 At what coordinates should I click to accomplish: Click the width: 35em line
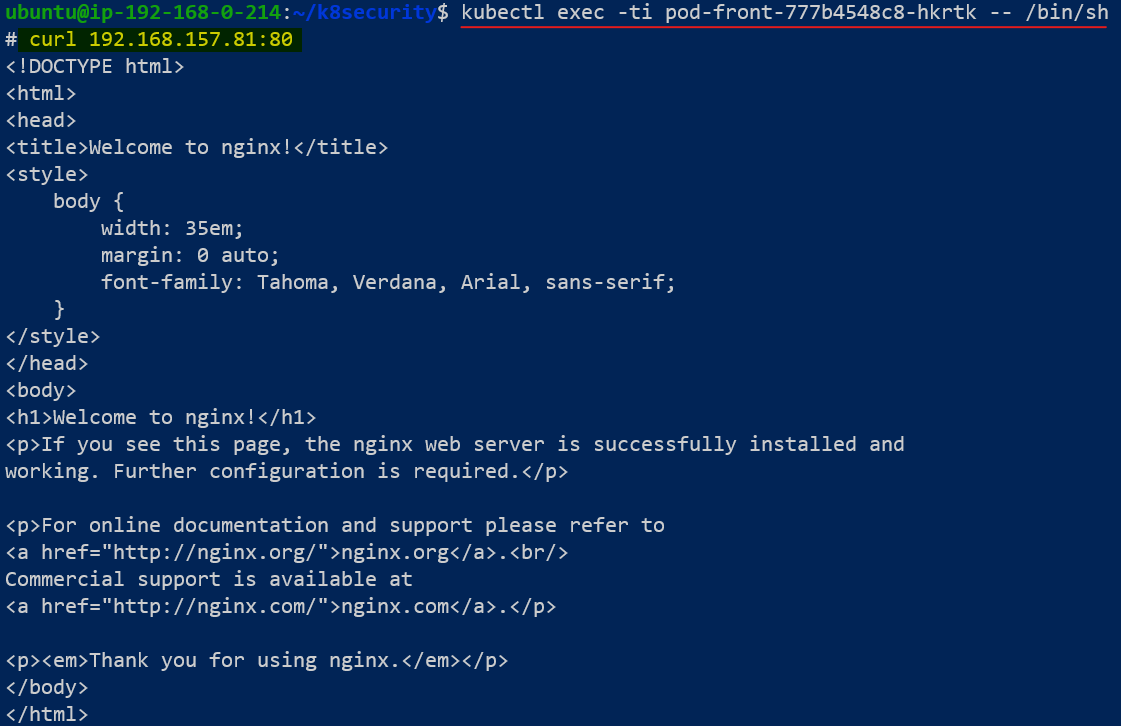pyautogui.click(x=172, y=228)
